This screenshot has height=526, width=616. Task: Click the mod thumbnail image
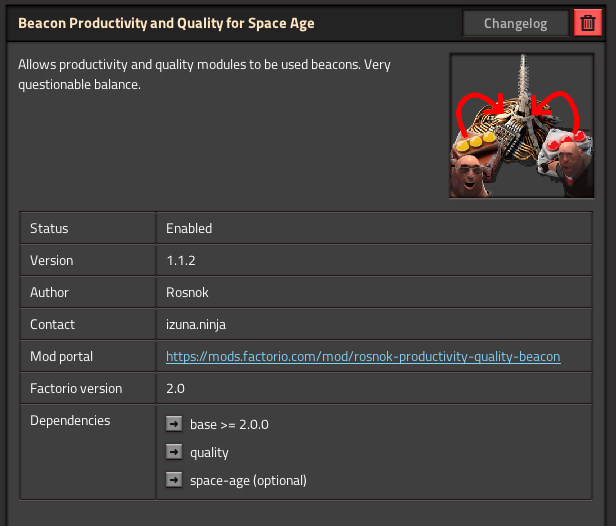pos(523,125)
